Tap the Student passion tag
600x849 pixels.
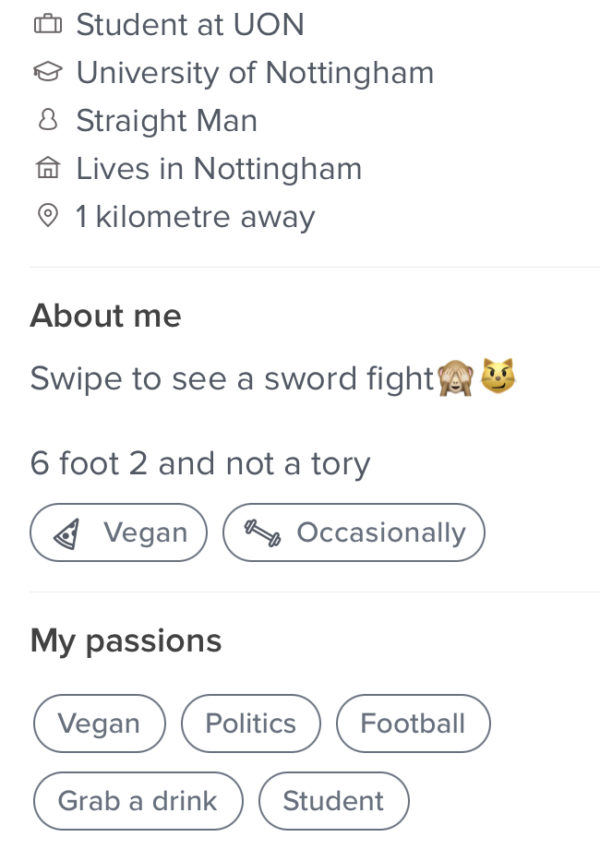tap(334, 801)
